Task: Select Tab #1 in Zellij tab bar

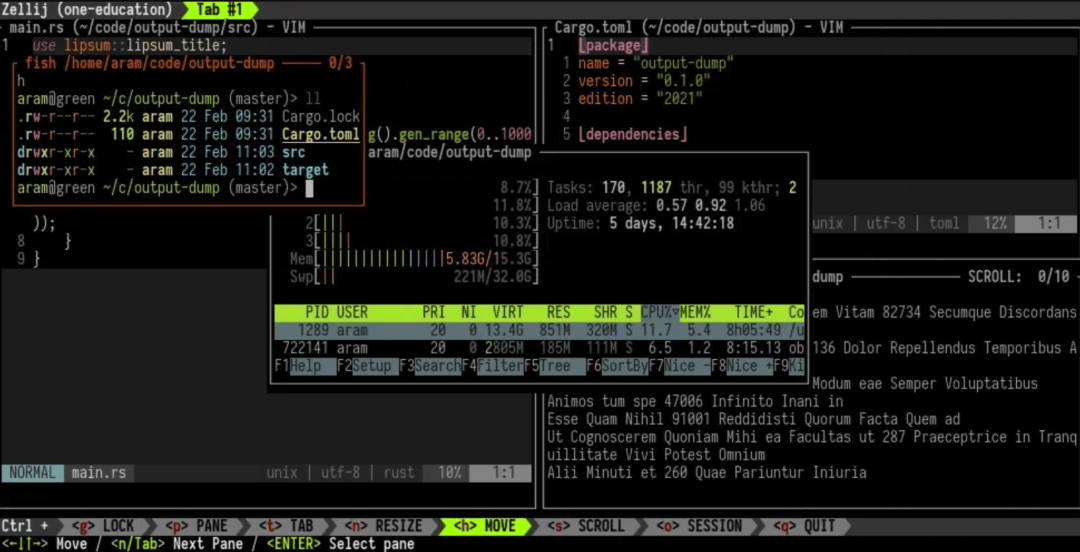Action: pyautogui.click(x=221, y=10)
